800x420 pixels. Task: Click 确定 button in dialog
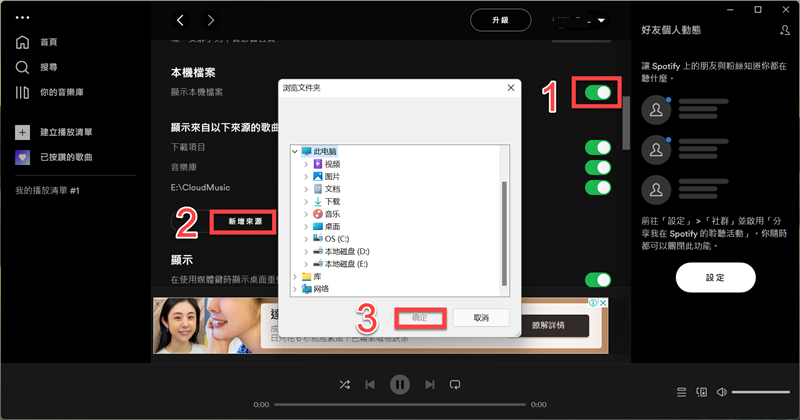coord(420,318)
